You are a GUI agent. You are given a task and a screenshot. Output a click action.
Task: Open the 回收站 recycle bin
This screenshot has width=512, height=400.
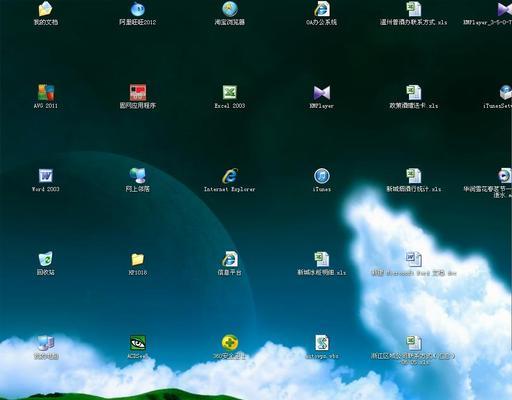46,259
